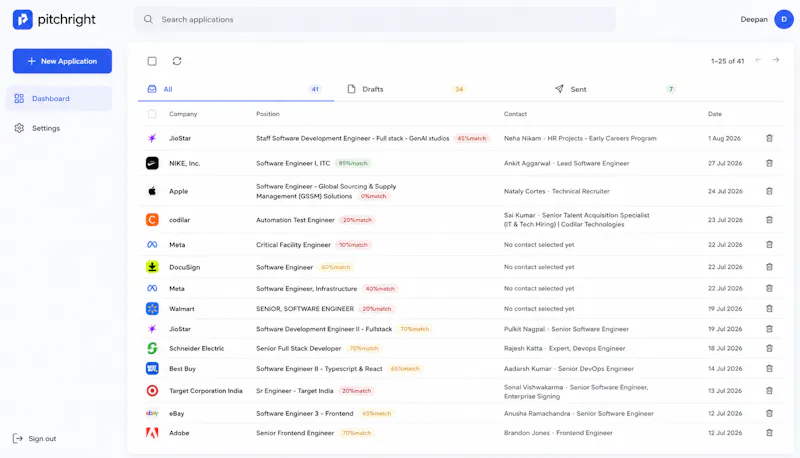800x458 pixels.
Task: Click the Apple company logo
Action: point(152,191)
